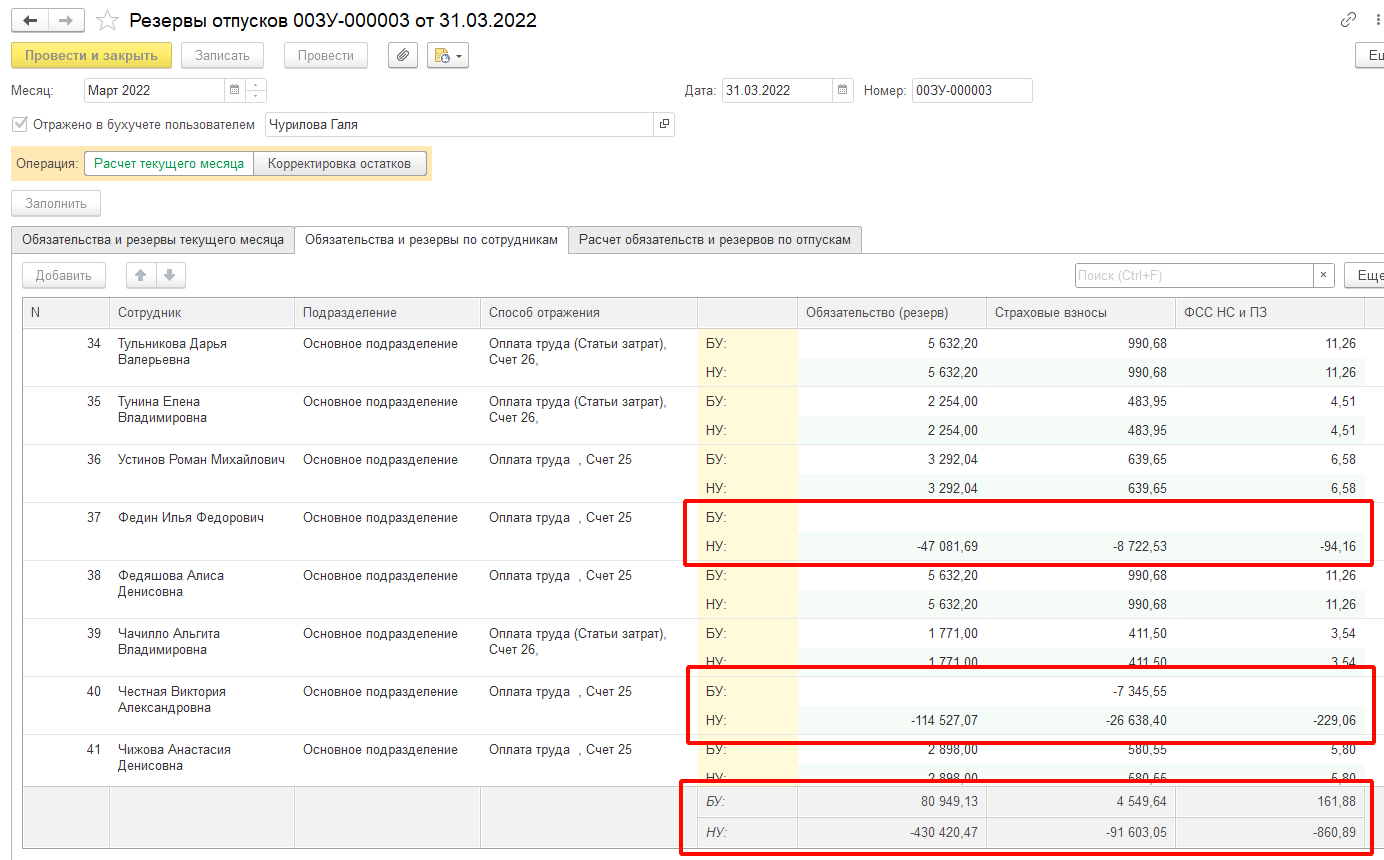This screenshot has height=860, width=1384.
Task: Increase month using stepper up arrow
Action: 256,85
